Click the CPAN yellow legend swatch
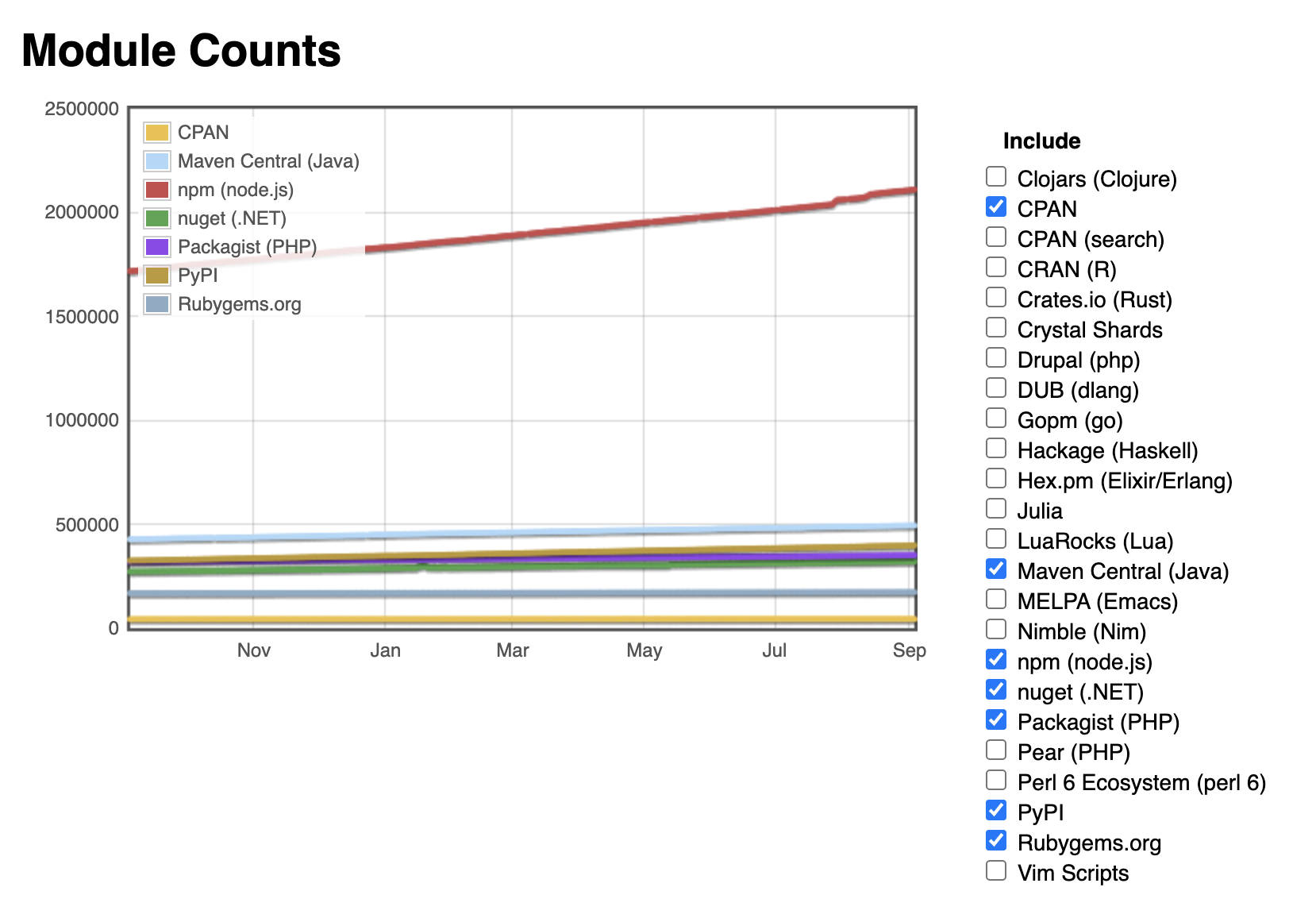The image size is (1316, 918). 157,133
